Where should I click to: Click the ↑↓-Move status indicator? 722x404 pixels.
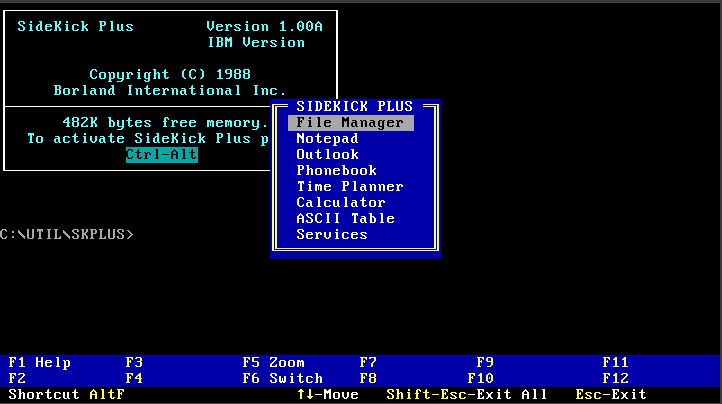(x=328, y=395)
